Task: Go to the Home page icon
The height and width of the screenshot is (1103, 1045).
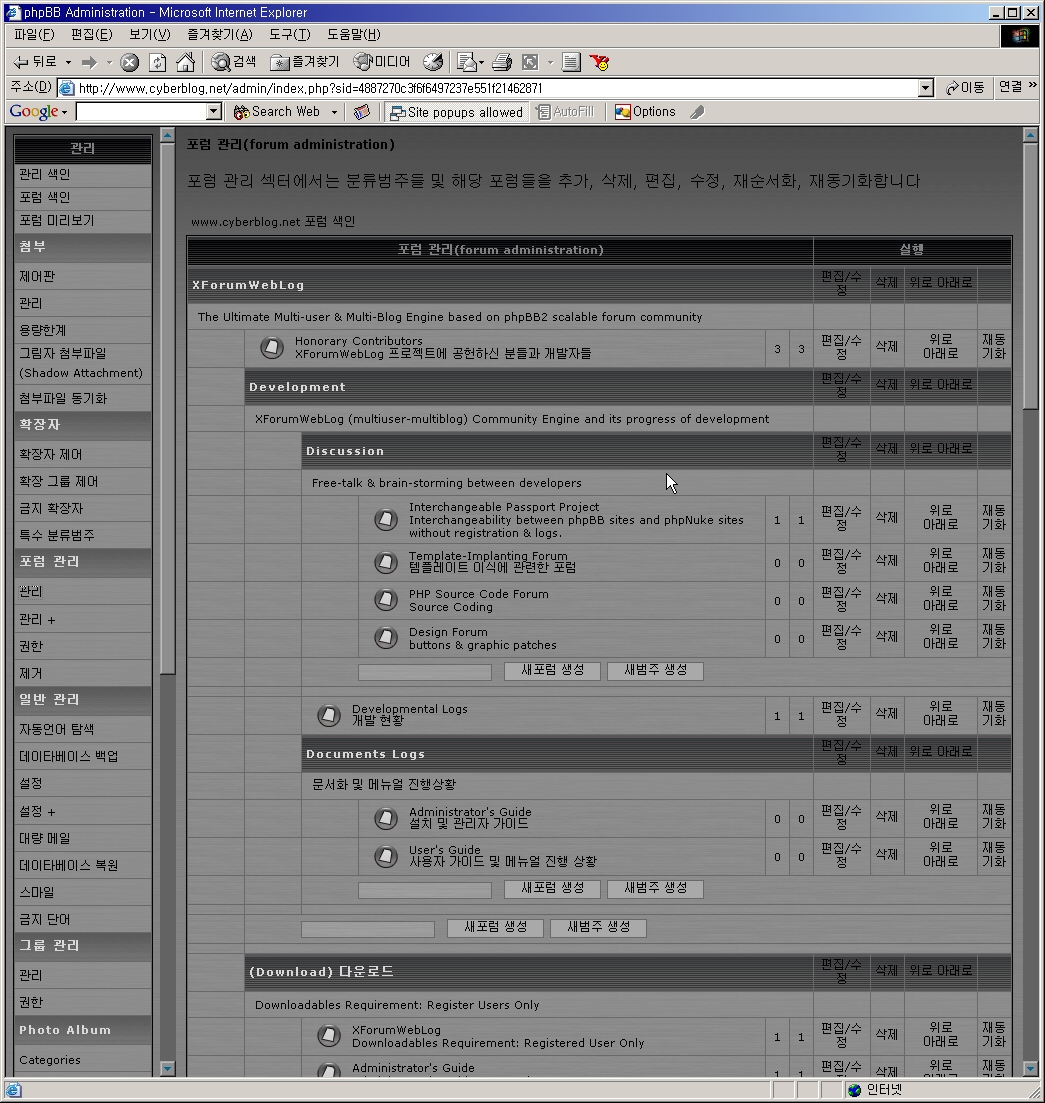Action: (x=185, y=62)
